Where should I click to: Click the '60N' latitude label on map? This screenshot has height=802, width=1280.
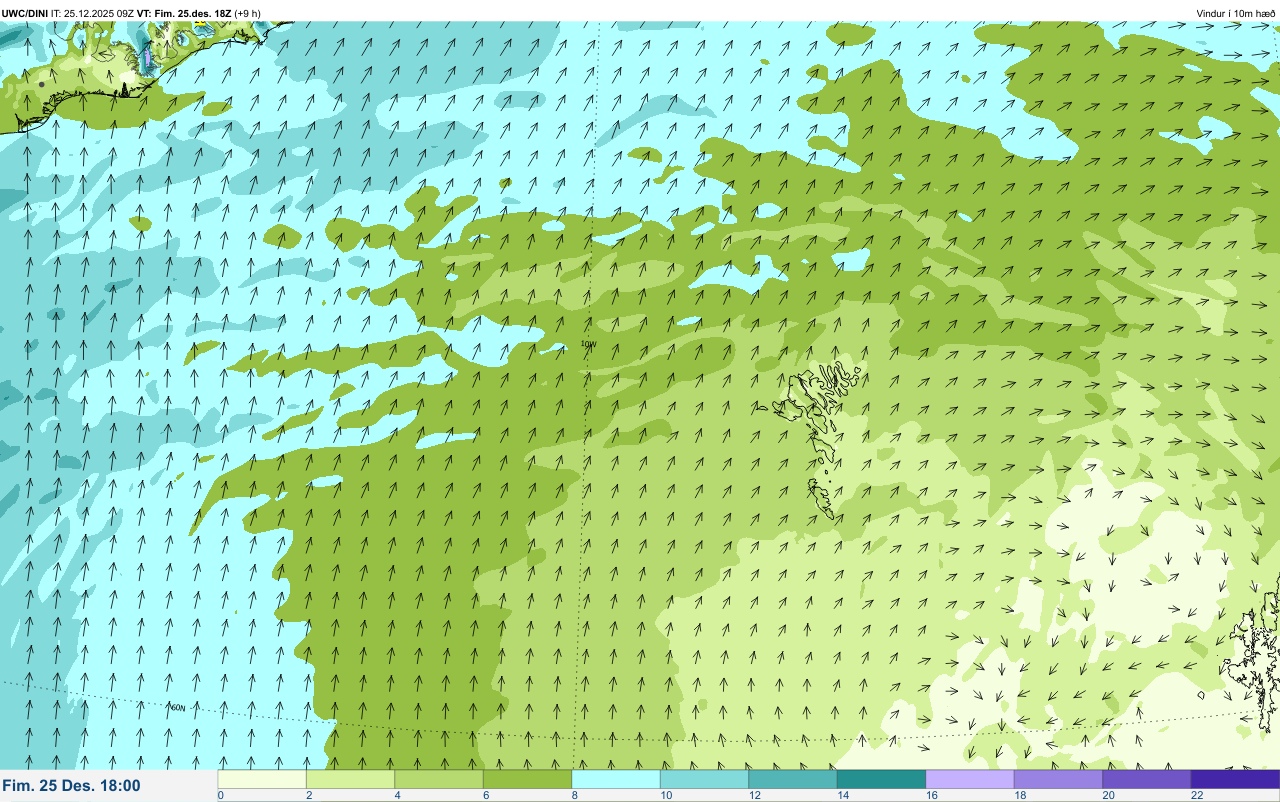click(x=177, y=707)
